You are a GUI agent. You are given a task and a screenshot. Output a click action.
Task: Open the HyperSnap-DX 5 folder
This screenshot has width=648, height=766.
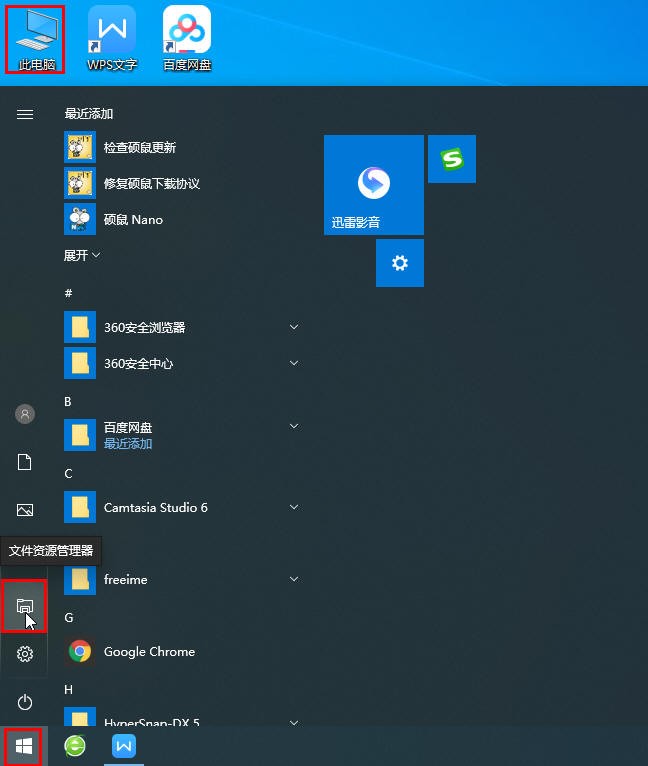(x=182, y=717)
